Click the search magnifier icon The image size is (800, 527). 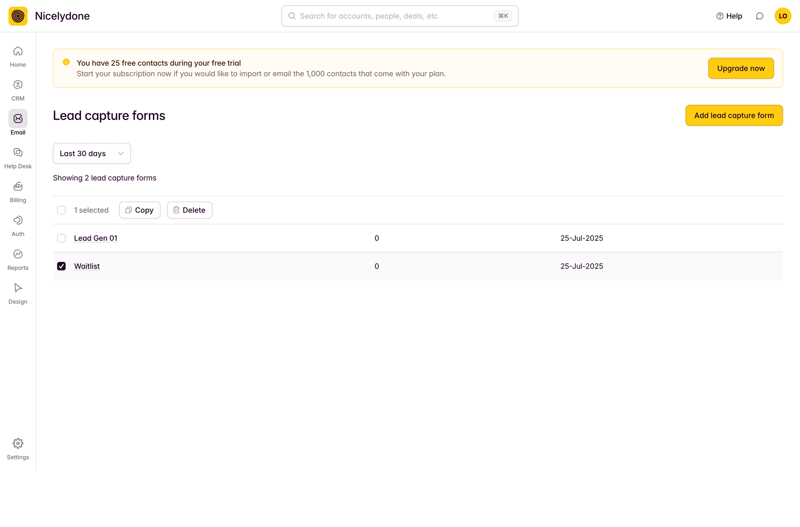coord(292,16)
